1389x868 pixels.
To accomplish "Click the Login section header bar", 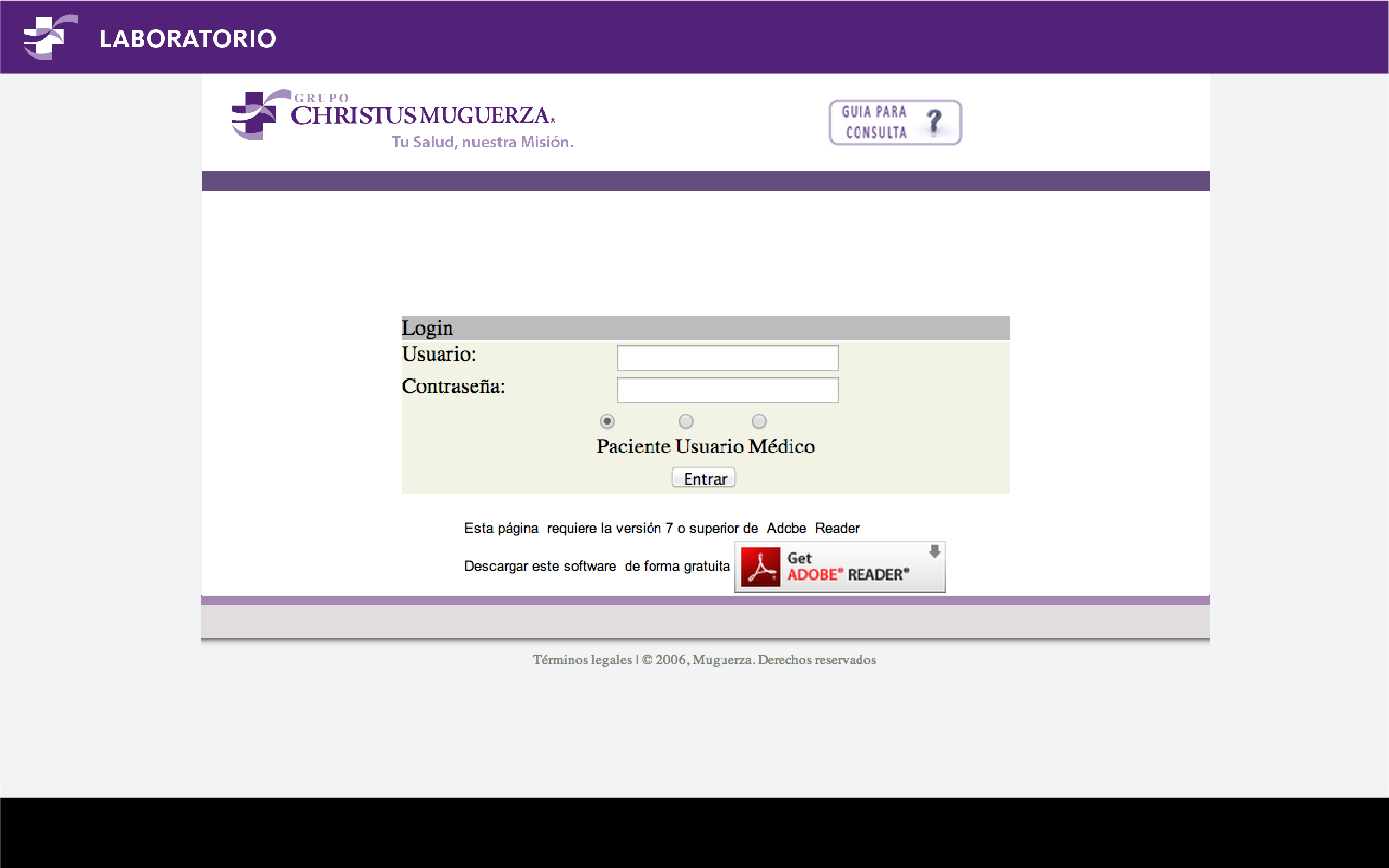I will [705, 328].
